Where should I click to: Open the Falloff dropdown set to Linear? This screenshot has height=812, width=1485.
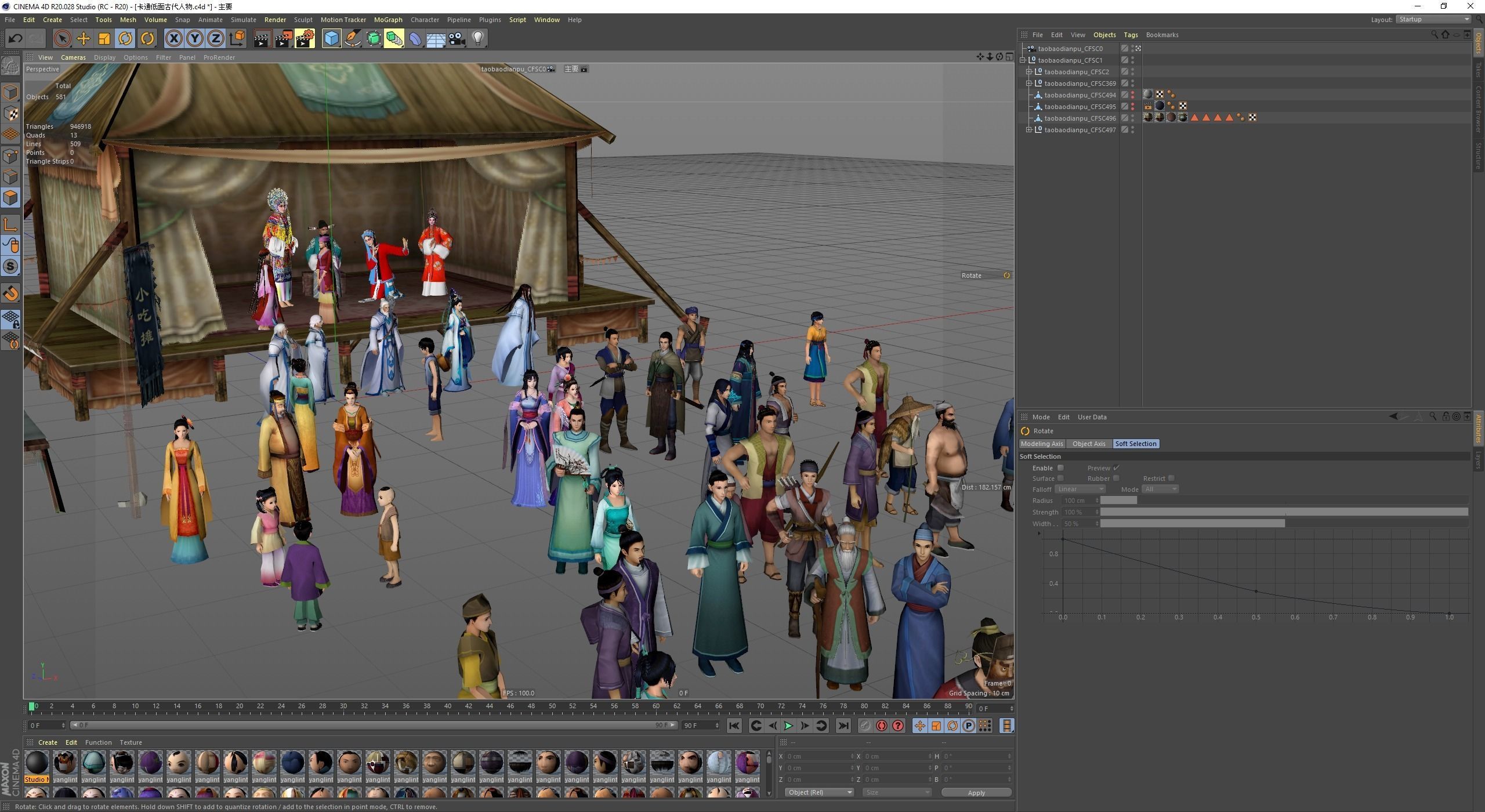point(1080,489)
